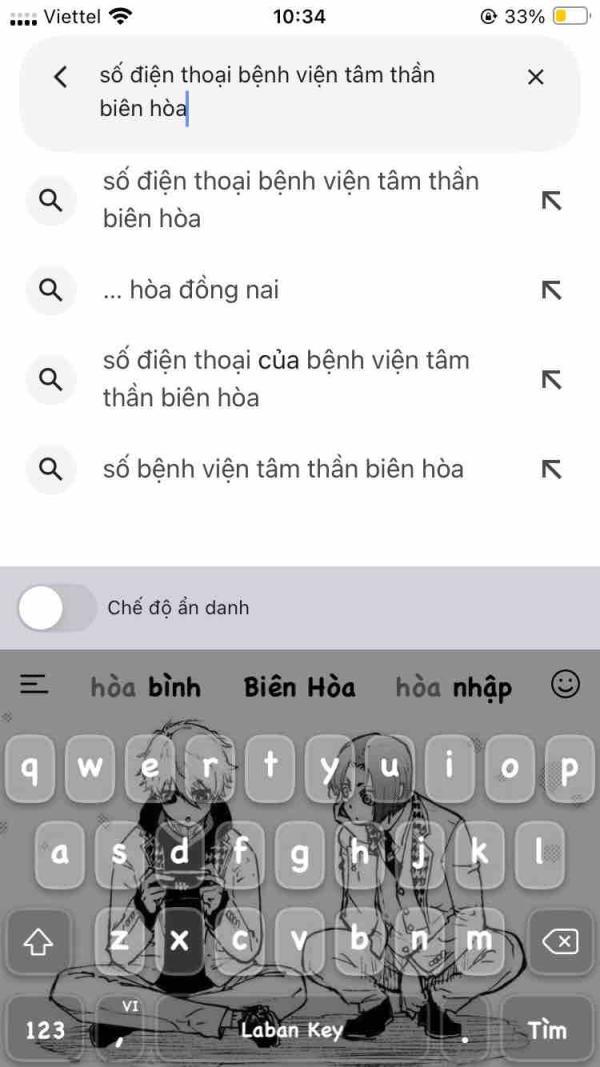Enable the Chế độ ẩn danh switch
This screenshot has width=600, height=1067.
point(57,608)
